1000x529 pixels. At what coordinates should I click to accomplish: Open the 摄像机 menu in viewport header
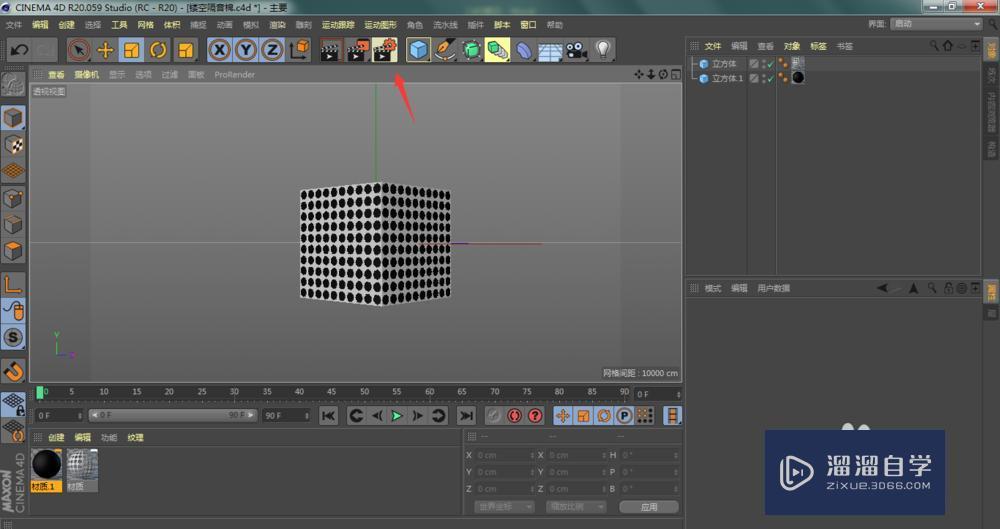tap(87, 74)
